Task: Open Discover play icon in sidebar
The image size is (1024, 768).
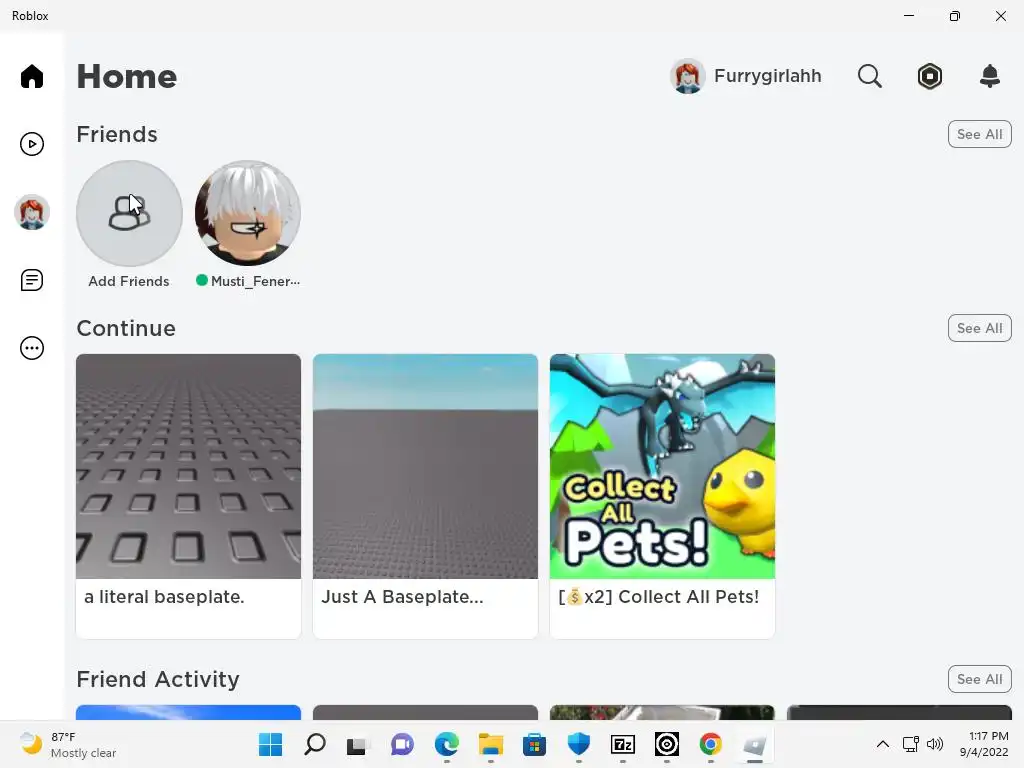Action: click(x=31, y=144)
